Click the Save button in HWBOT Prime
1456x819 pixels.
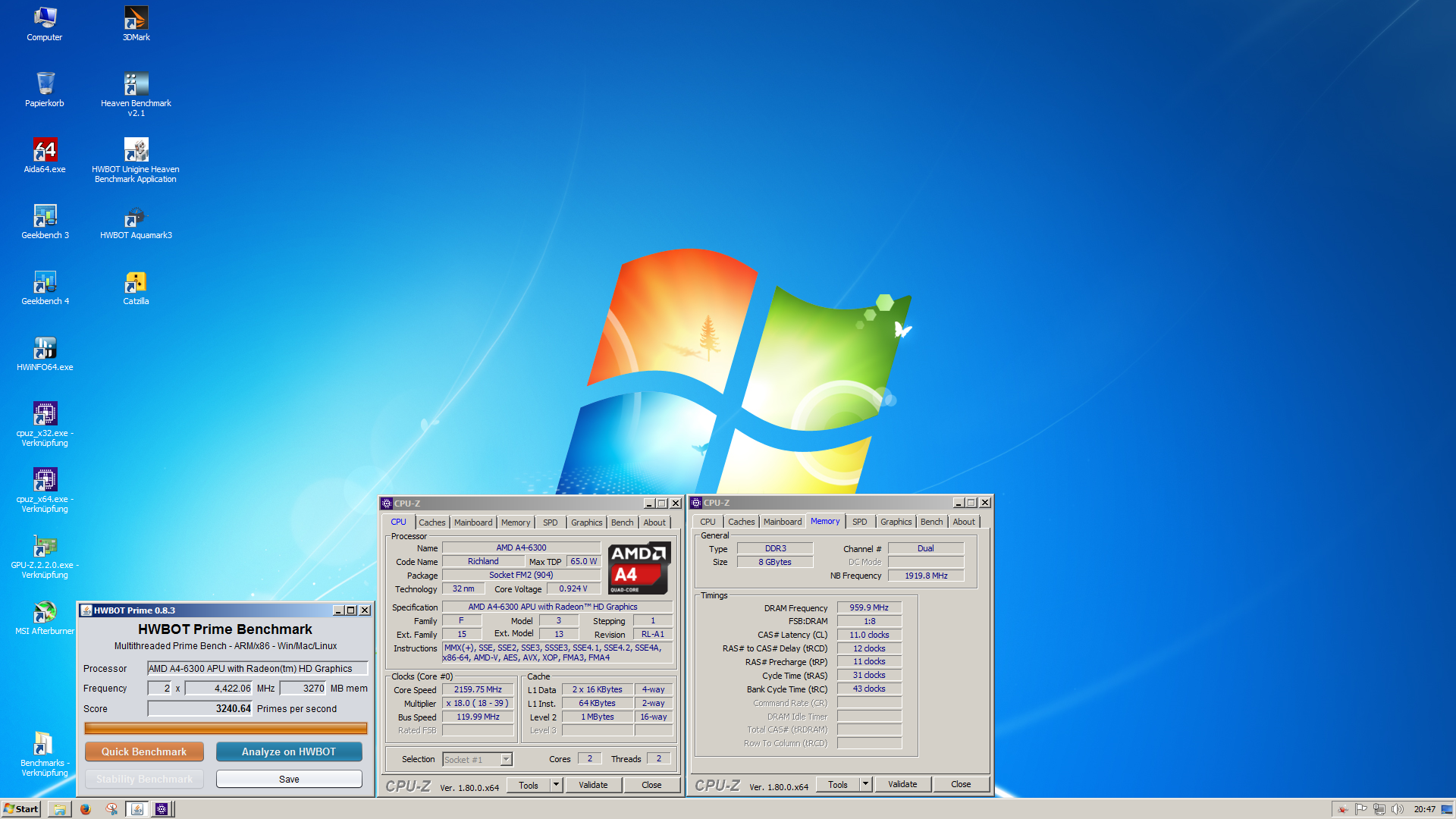click(x=289, y=779)
